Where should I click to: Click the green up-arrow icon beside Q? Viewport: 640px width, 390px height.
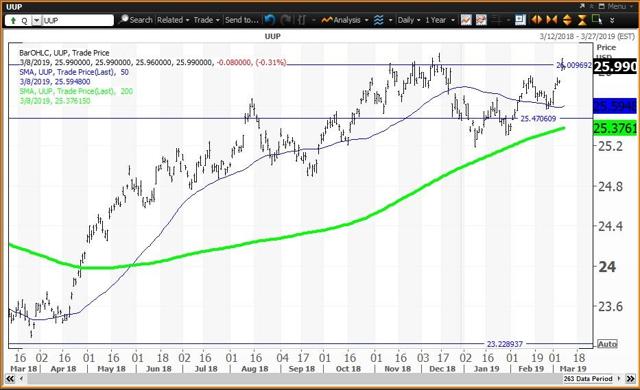(x=13, y=20)
